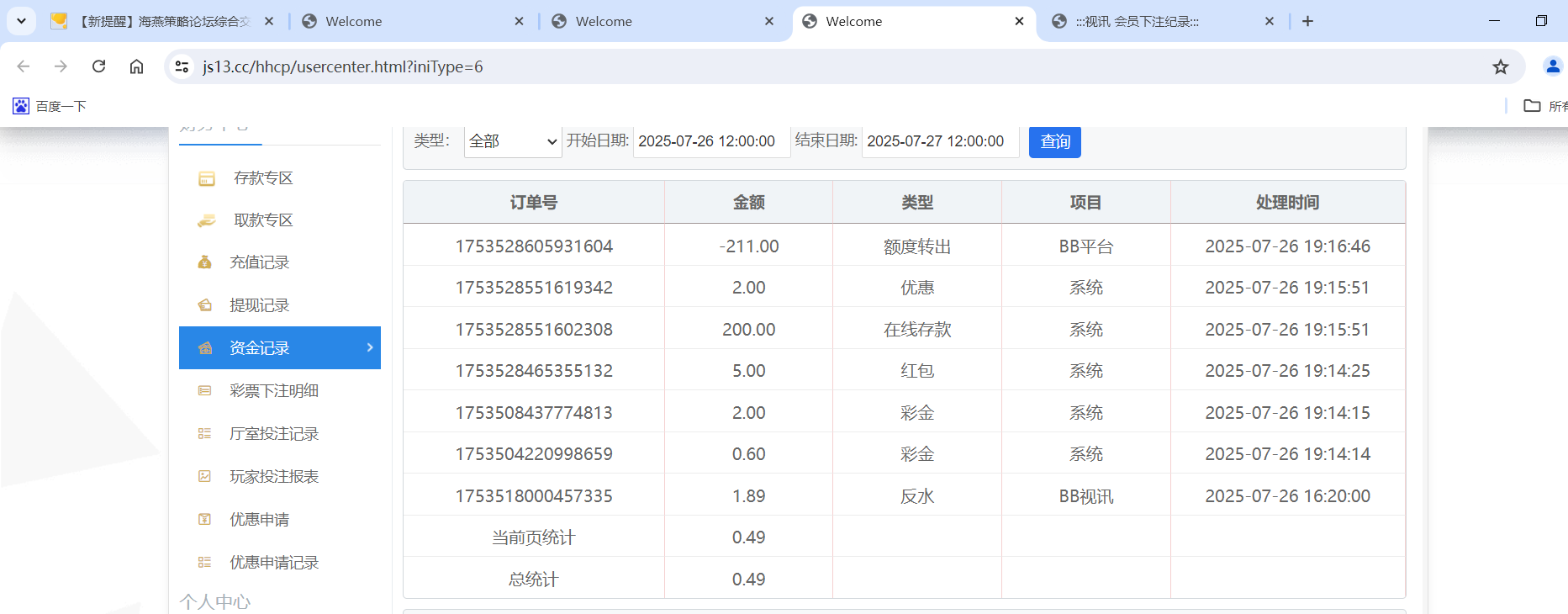Click the 开始日期 start date field
This screenshot has height=614, width=1568.
tap(710, 141)
